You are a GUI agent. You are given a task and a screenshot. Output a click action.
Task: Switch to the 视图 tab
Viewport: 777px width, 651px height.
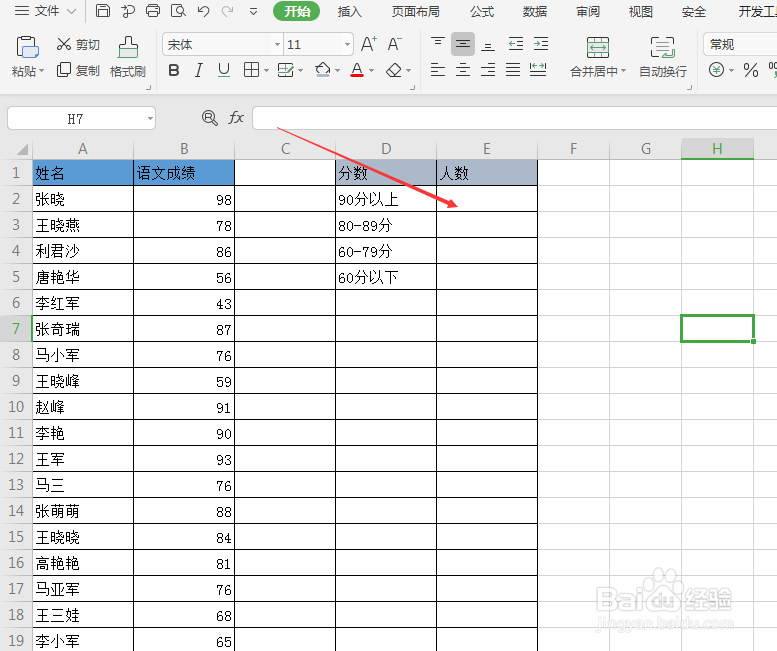point(640,11)
